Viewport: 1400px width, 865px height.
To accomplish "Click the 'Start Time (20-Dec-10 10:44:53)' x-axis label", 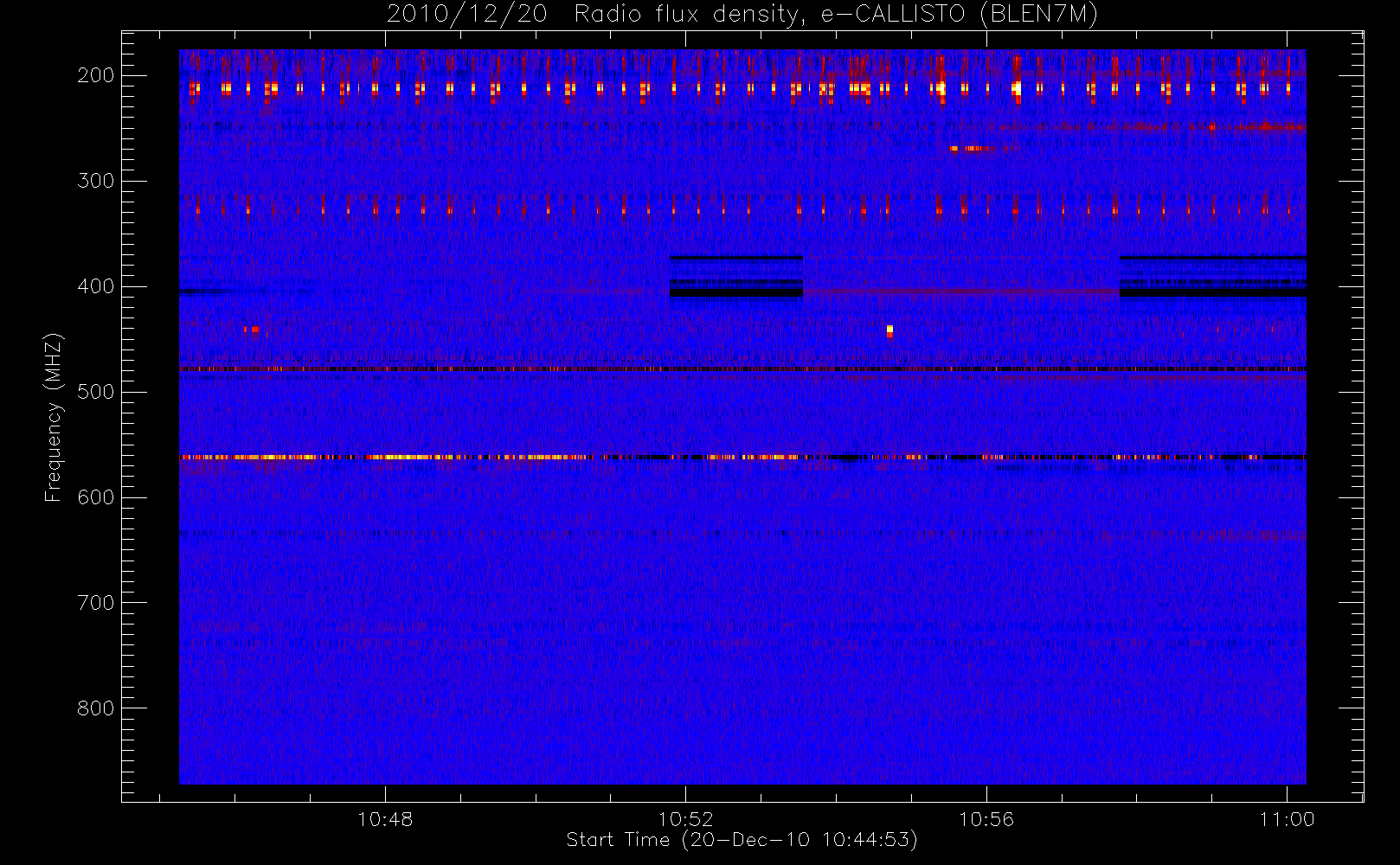I will point(742,840).
